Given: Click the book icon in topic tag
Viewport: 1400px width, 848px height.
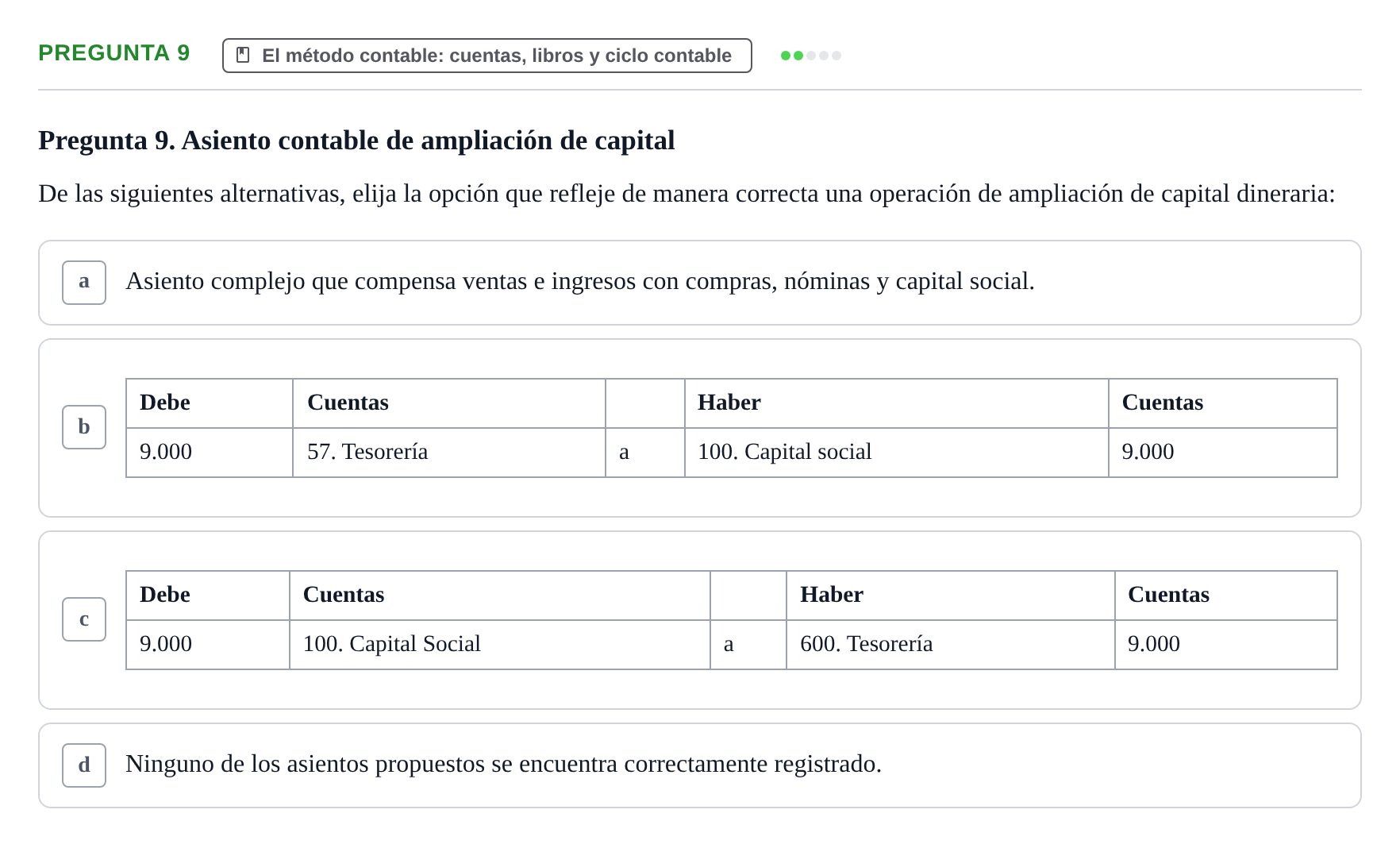Looking at the screenshot, I should point(243,56).
